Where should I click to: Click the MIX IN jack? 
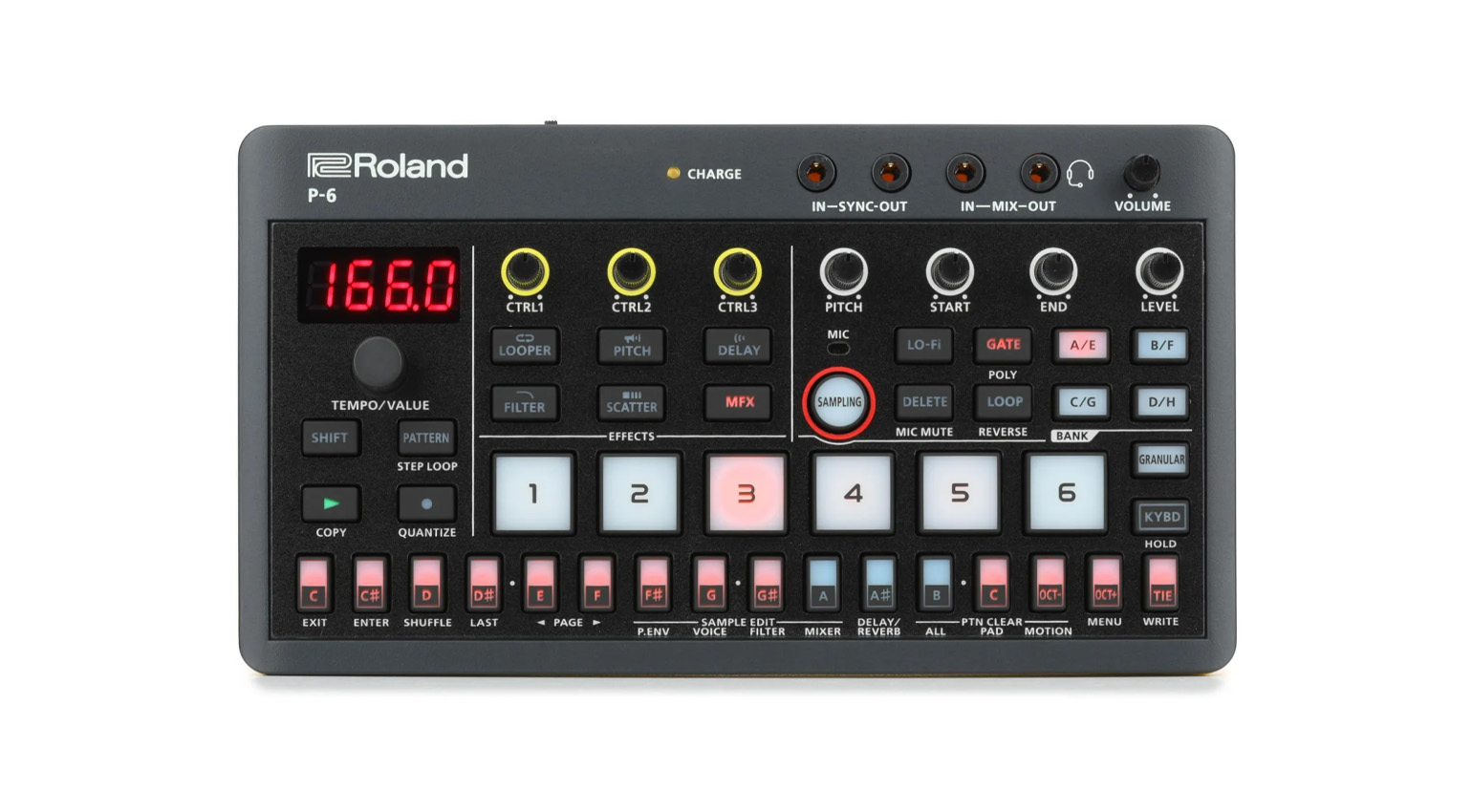tap(964, 173)
